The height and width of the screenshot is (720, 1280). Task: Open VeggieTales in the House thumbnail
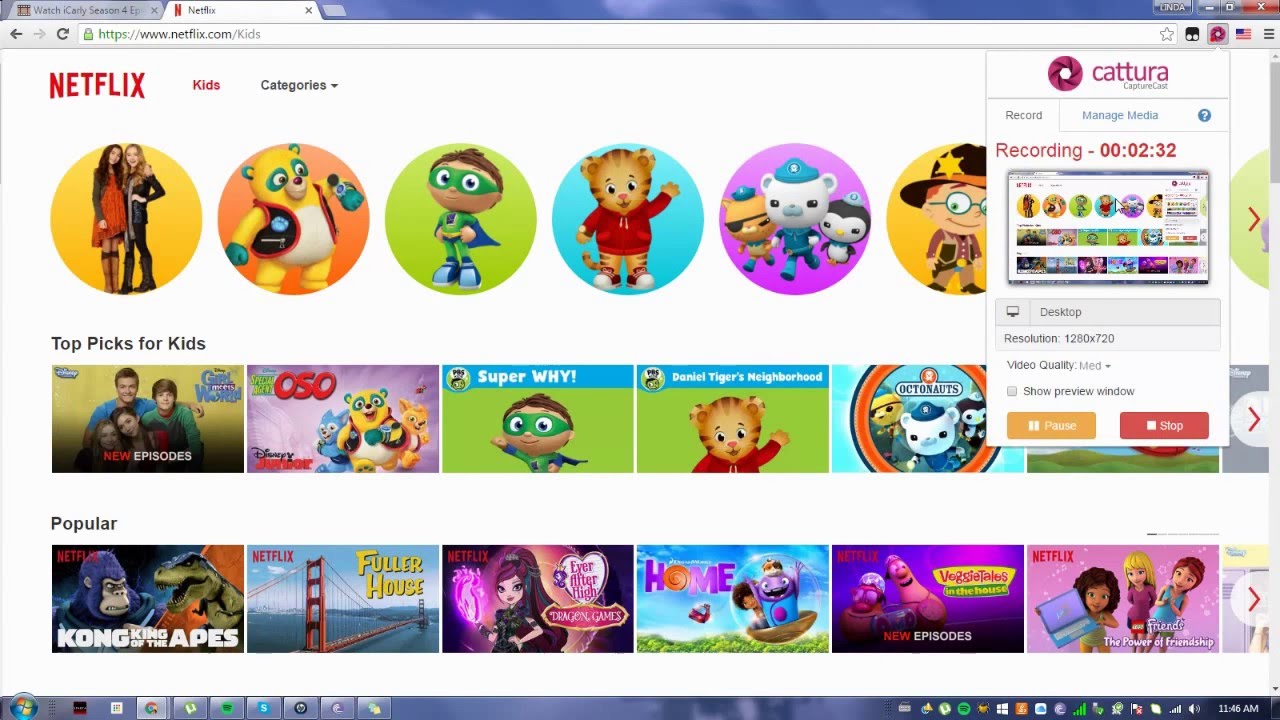(928, 599)
